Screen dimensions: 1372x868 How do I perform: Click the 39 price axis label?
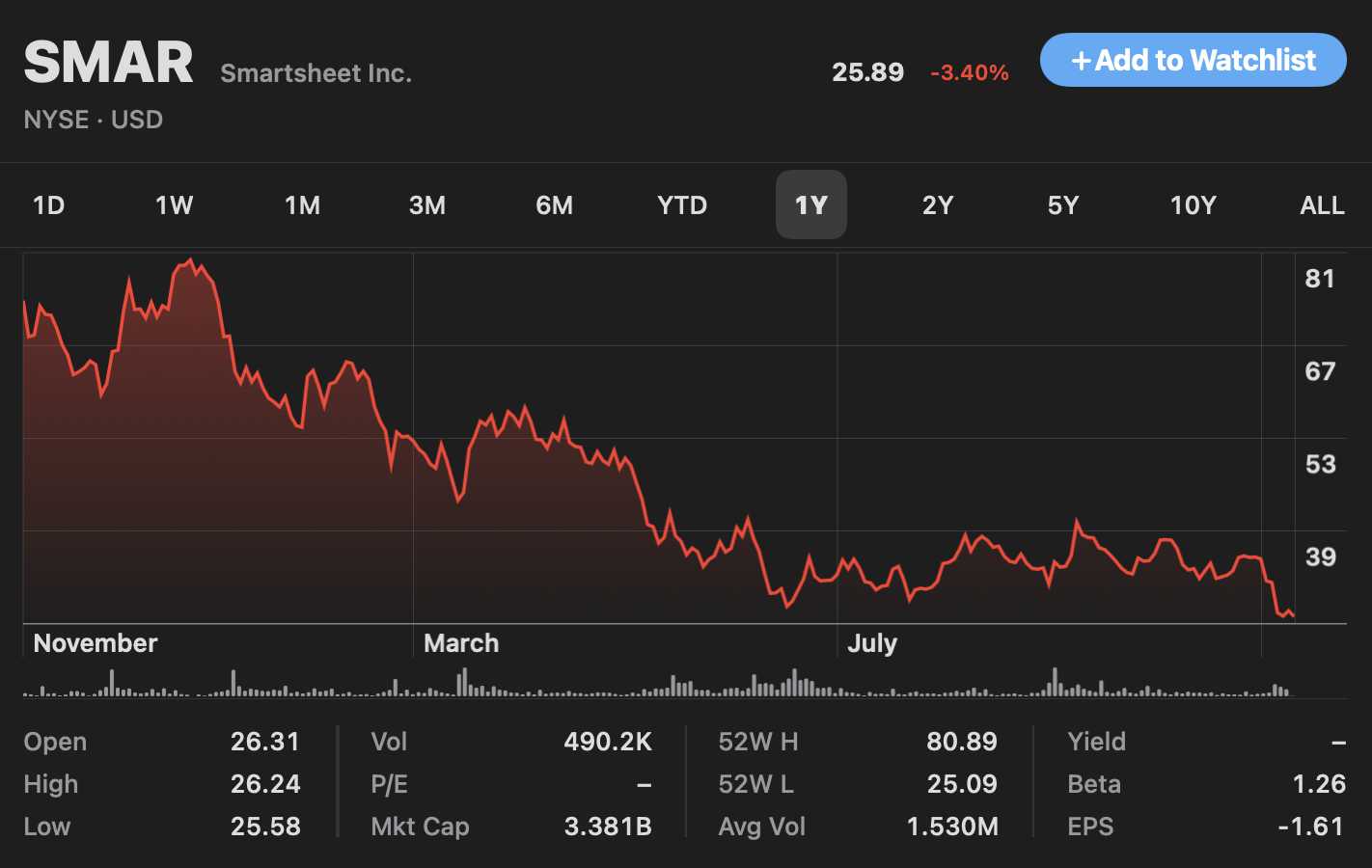tap(1320, 556)
